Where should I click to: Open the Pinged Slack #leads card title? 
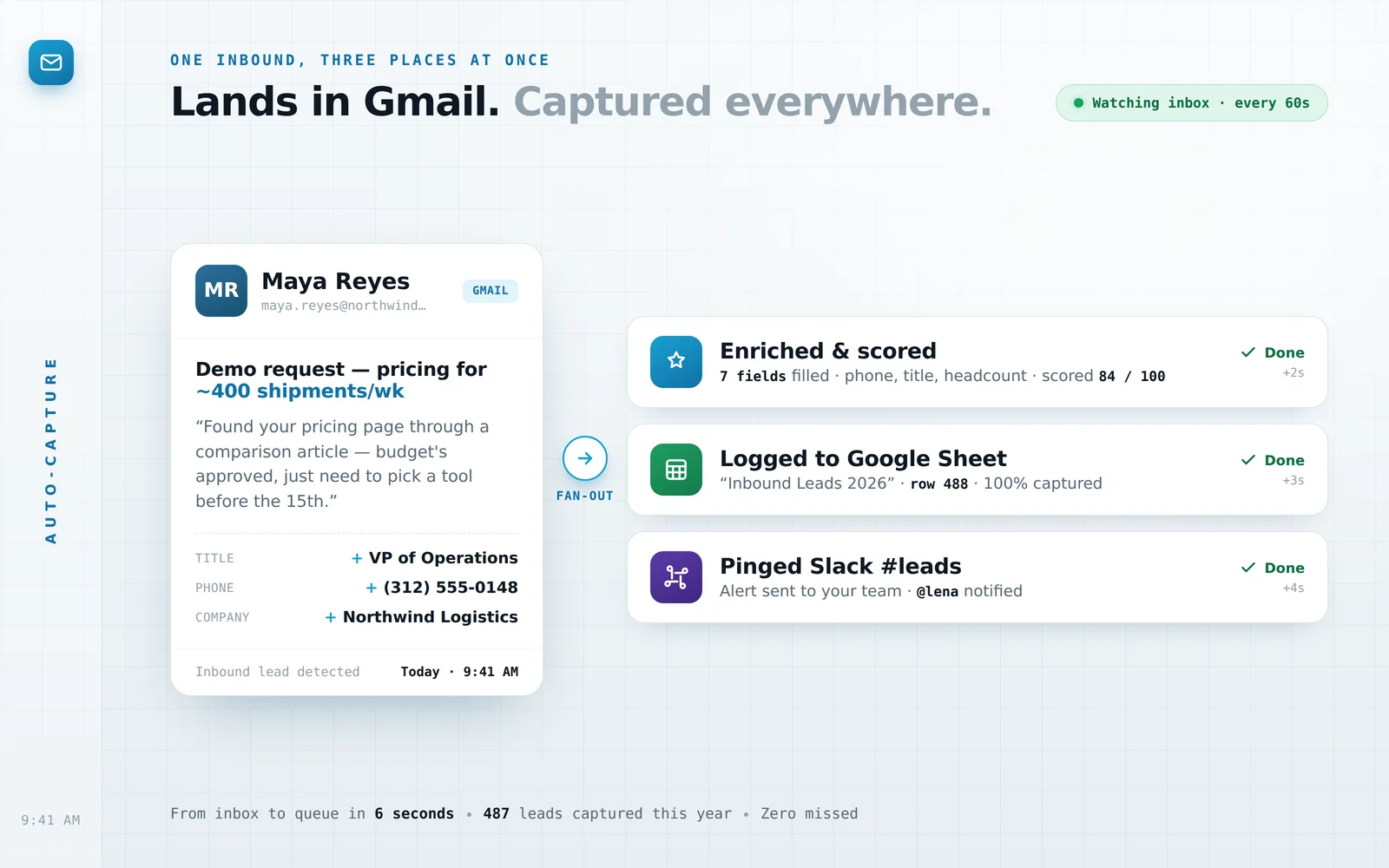840,566
